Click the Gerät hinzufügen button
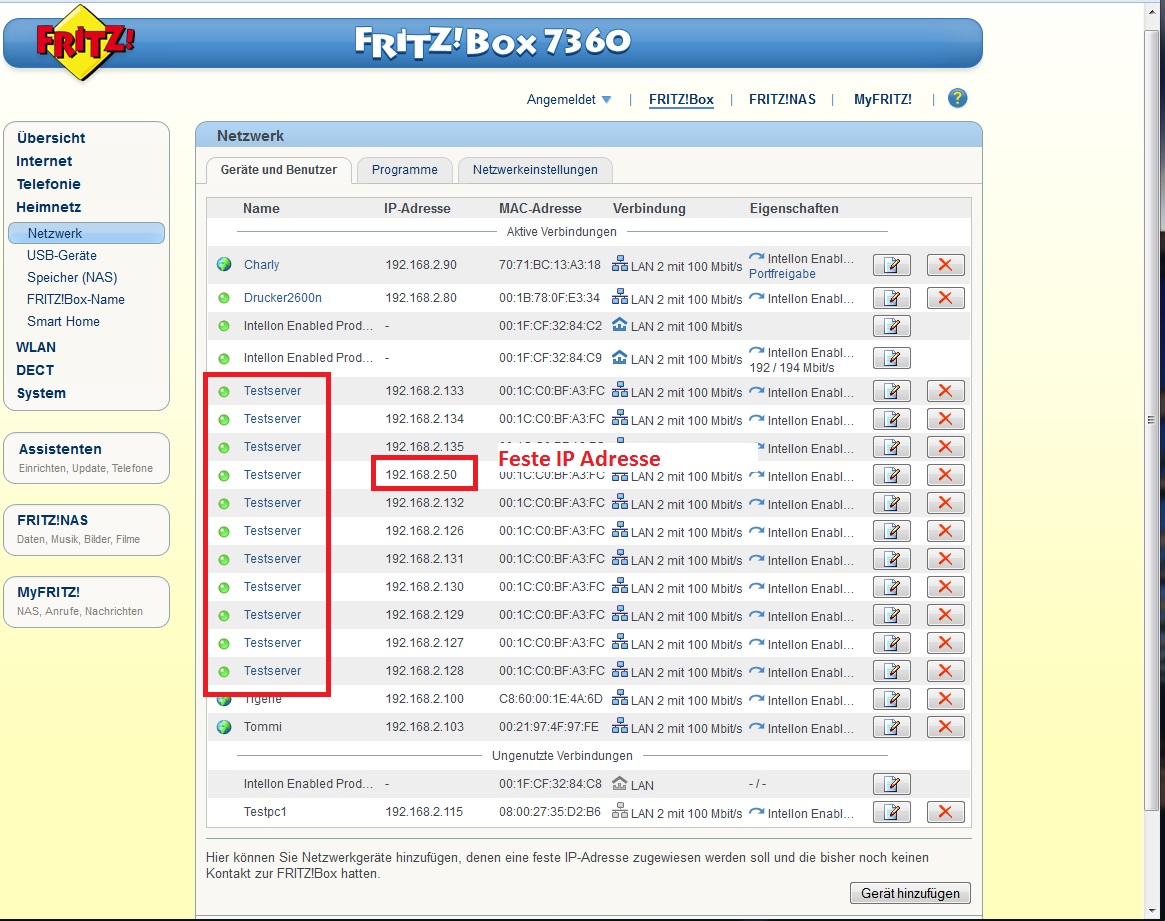Screen dimensions: 1165x921 (x=909, y=893)
